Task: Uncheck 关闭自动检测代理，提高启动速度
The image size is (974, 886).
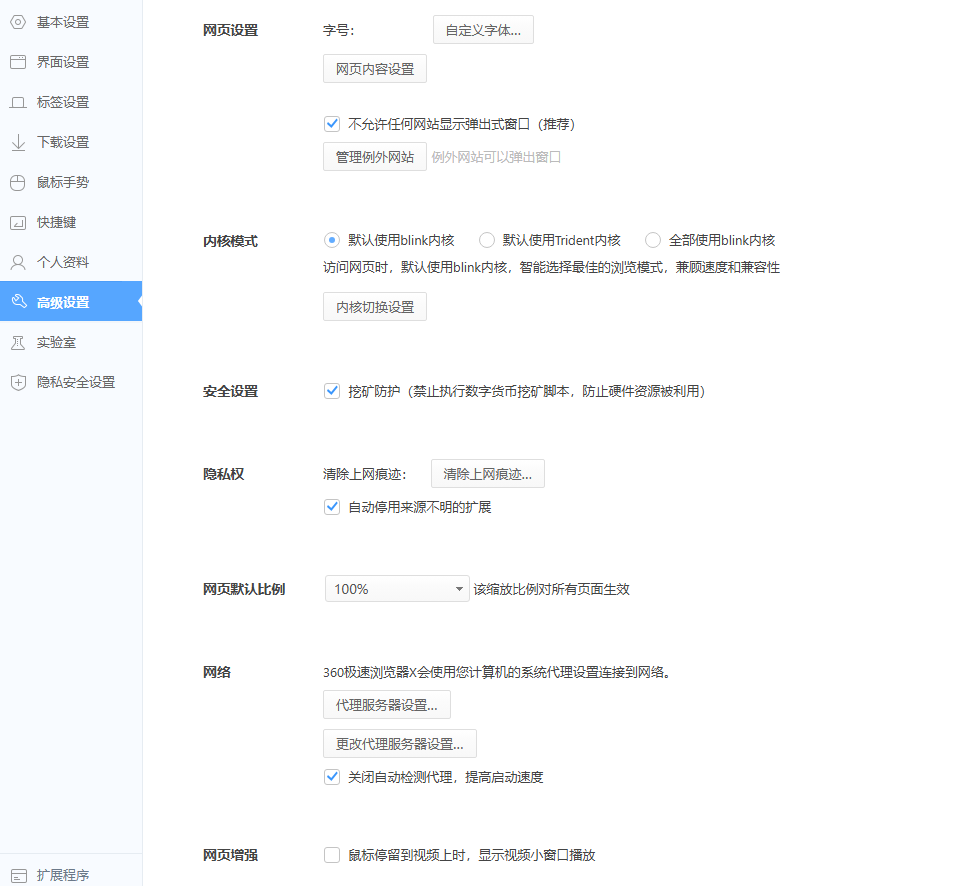Action: pyautogui.click(x=332, y=777)
